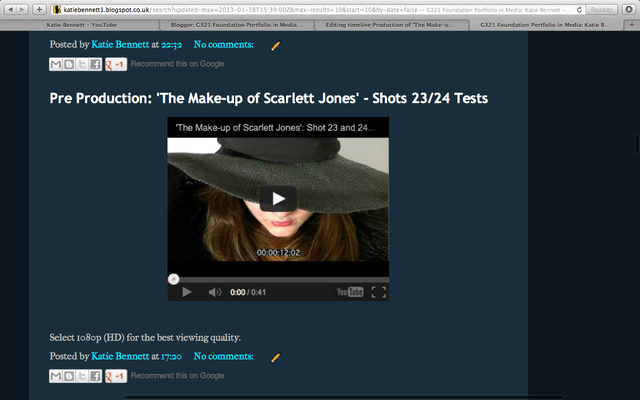Viewport: 640px width, 400px height.
Task: Click the video progress scrubber handle
Action: click(173, 279)
